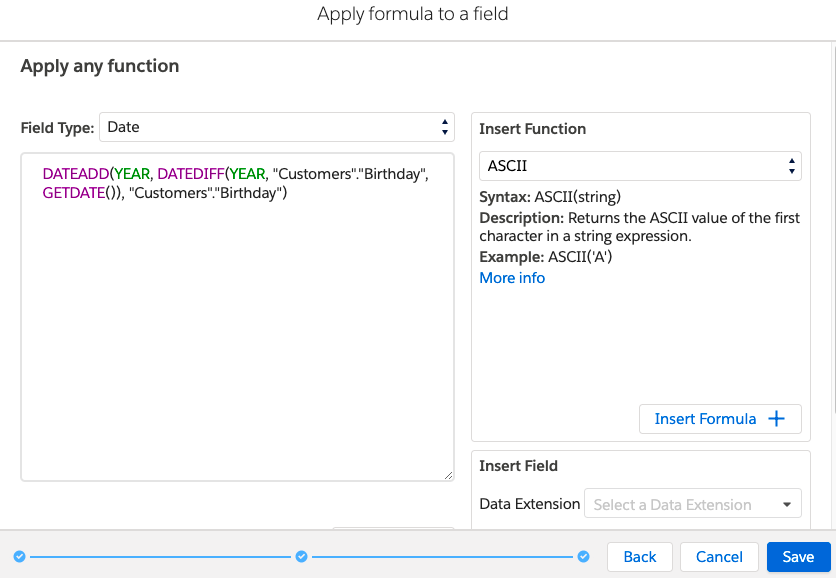836x578 pixels.
Task: Click the Field Type up-down arrows
Action: [445, 127]
